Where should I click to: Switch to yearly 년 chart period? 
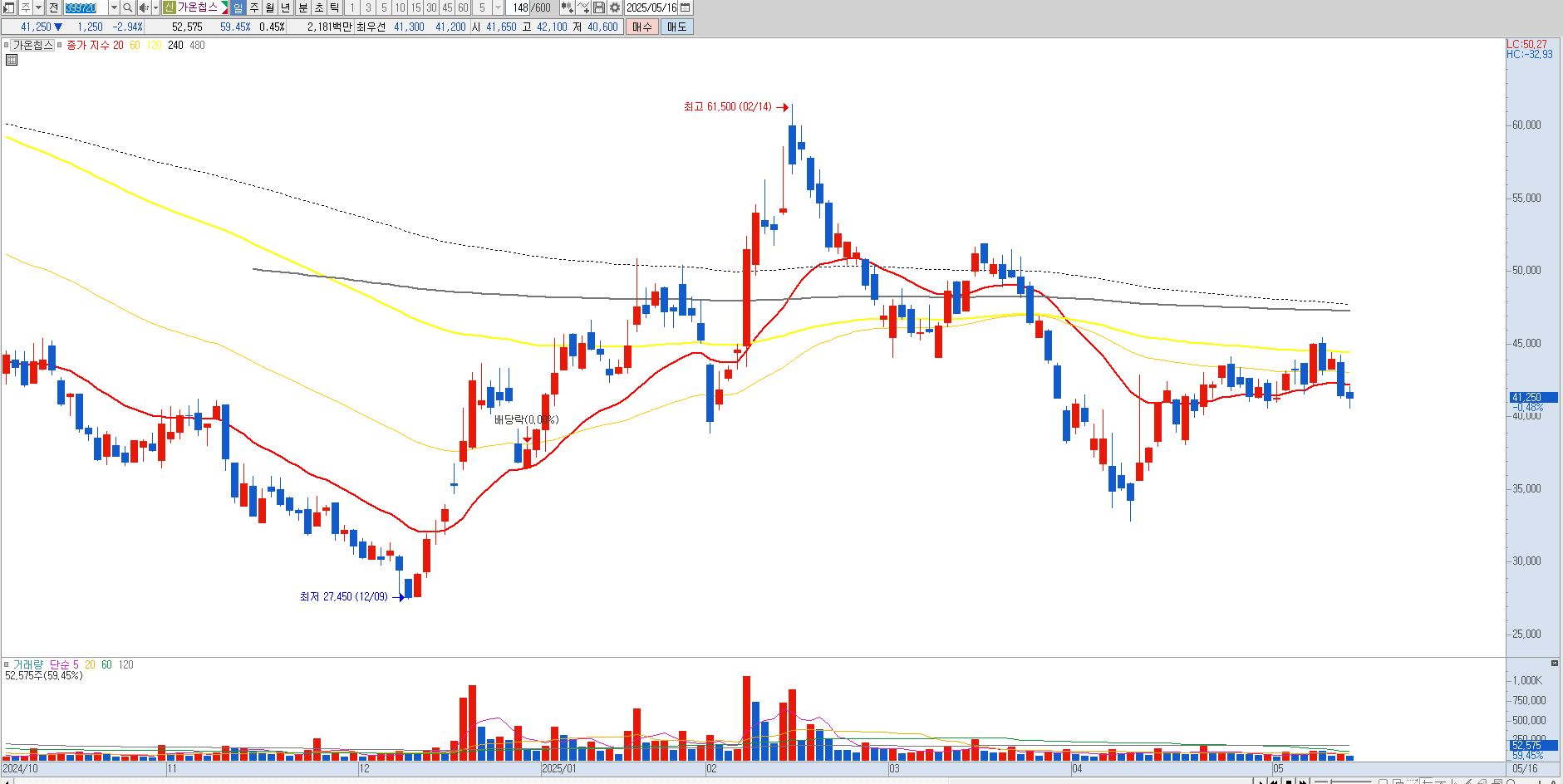pos(286,7)
